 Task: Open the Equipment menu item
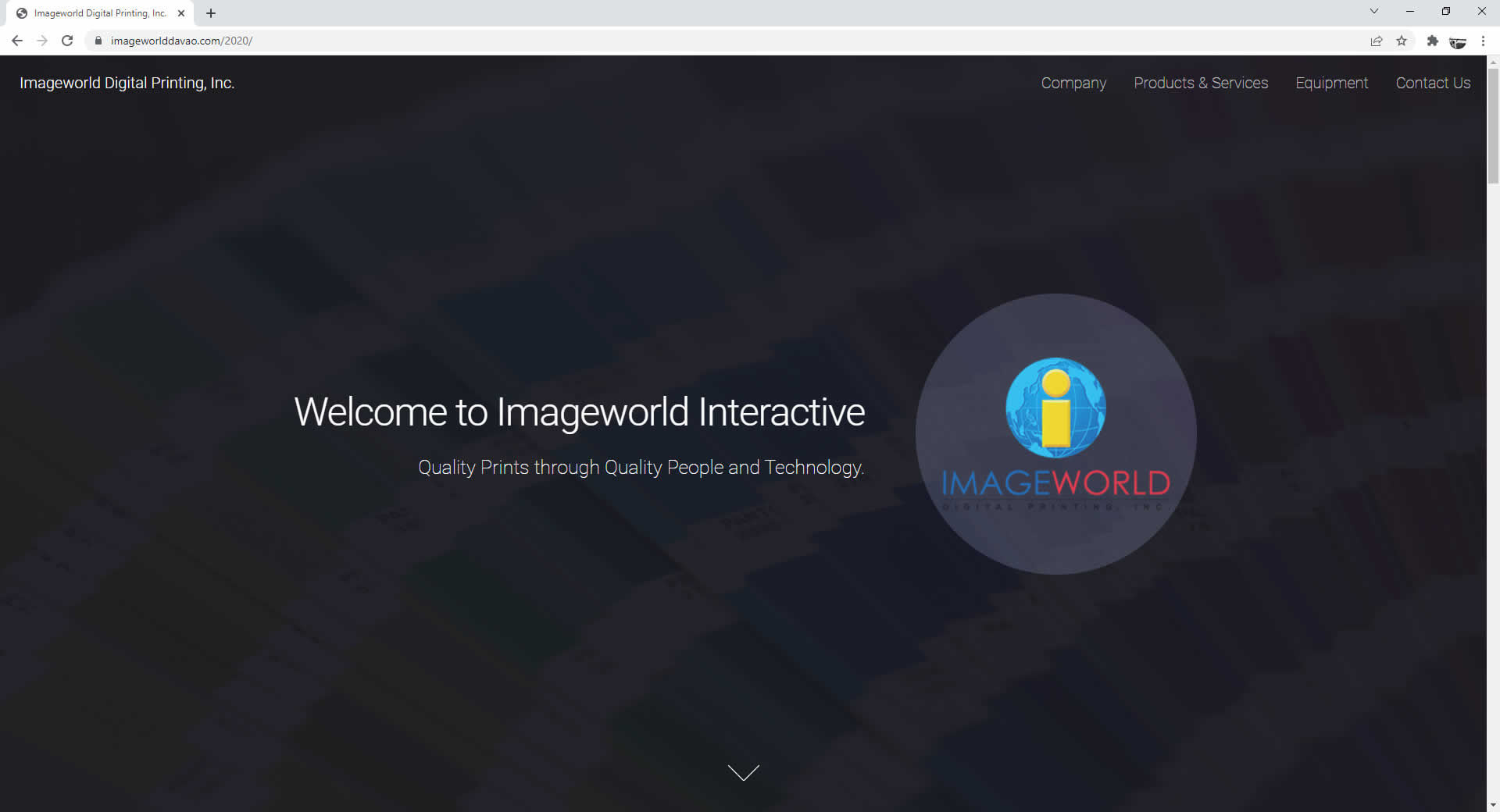coord(1331,83)
